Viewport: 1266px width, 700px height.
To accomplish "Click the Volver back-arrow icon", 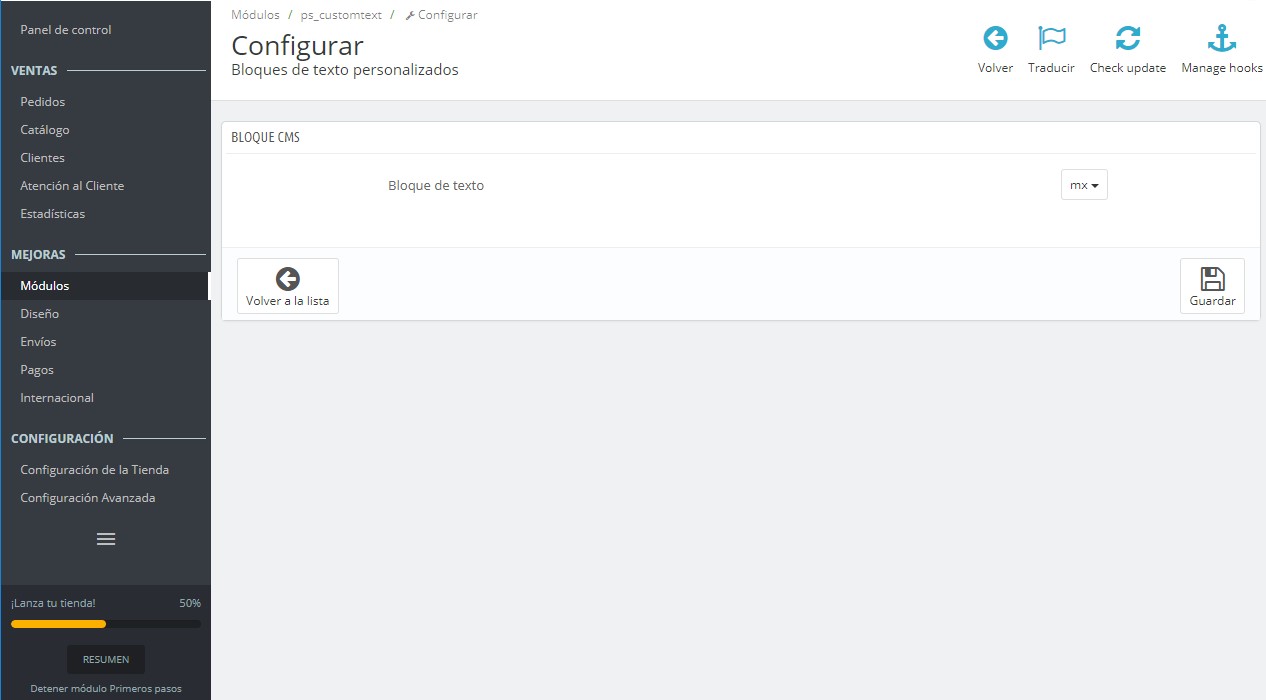I will pos(995,38).
